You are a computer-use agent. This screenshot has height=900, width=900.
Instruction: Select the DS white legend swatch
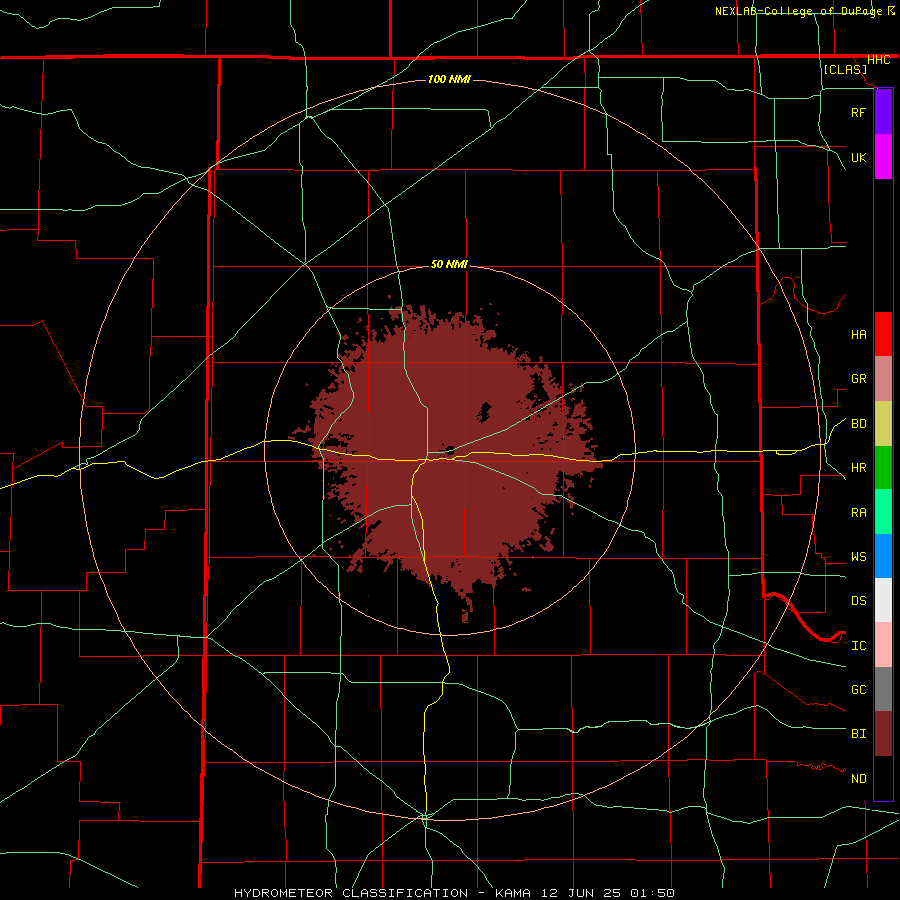(x=883, y=600)
